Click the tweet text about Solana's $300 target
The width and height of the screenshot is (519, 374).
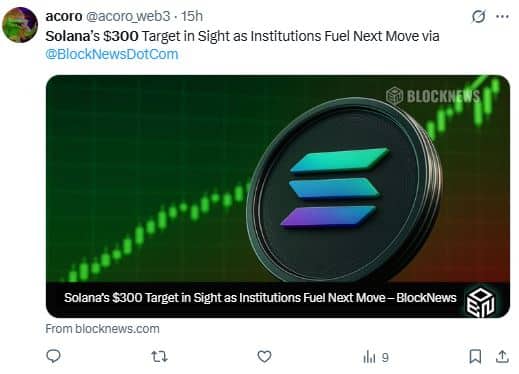pyautogui.click(x=242, y=36)
